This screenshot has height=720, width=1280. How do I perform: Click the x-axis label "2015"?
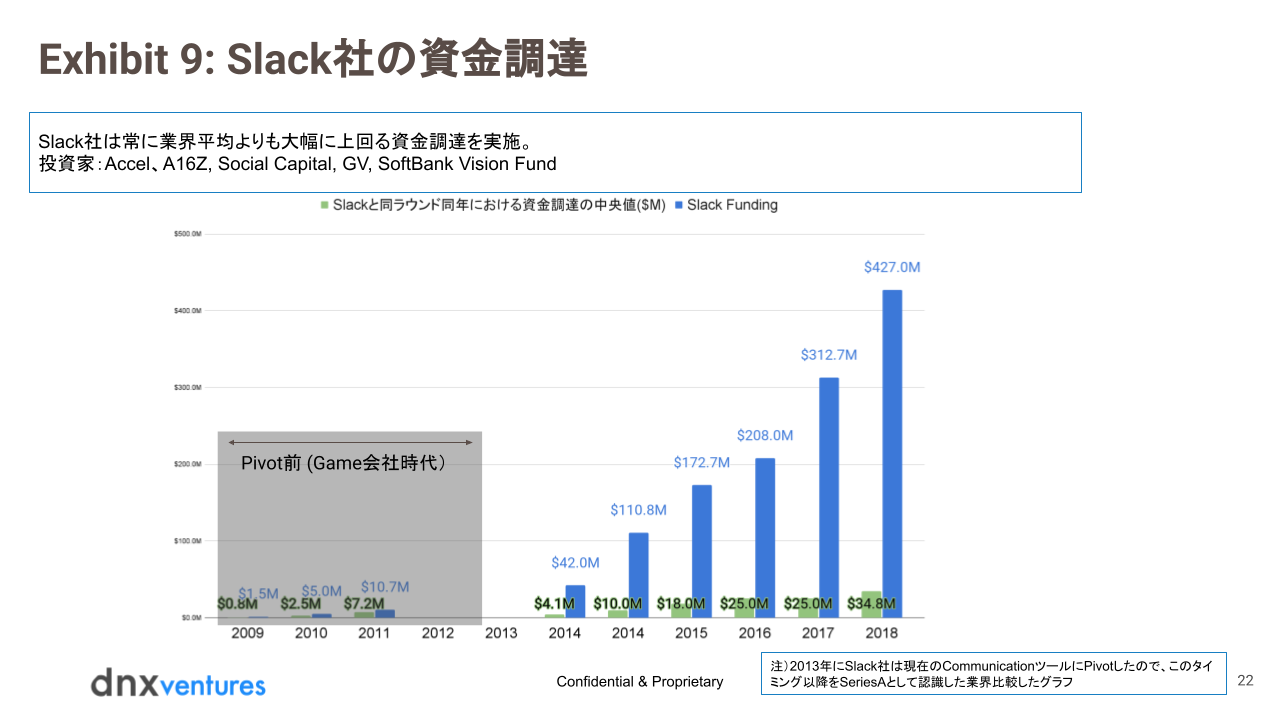coord(691,633)
